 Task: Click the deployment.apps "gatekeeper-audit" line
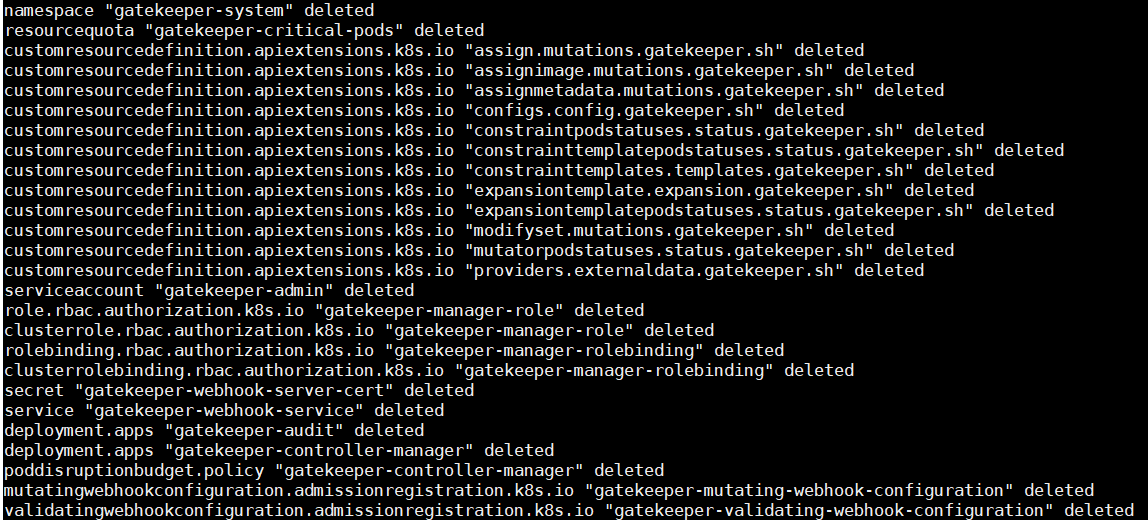pyautogui.click(x=214, y=430)
